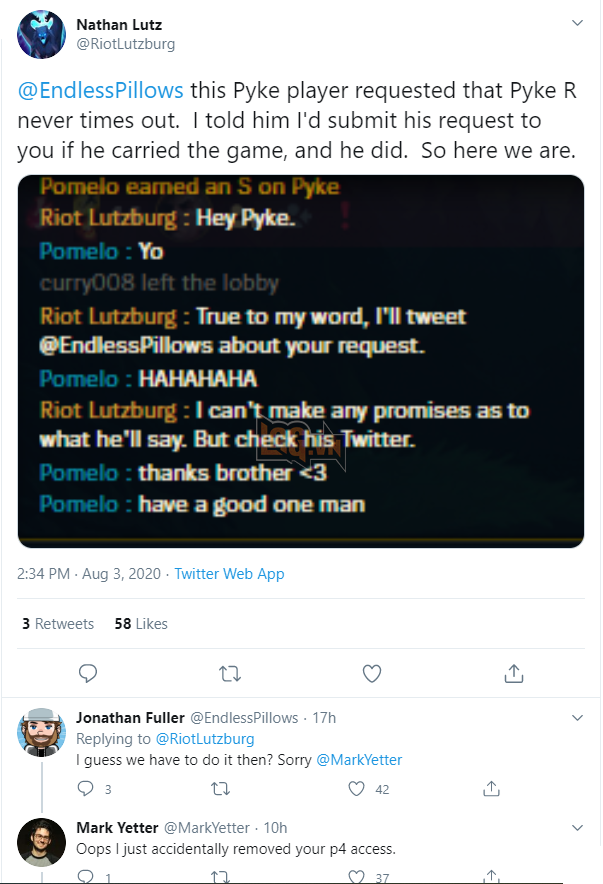Open Jonathan Fuller's profile picture
The width and height of the screenshot is (603, 884).
[42, 735]
